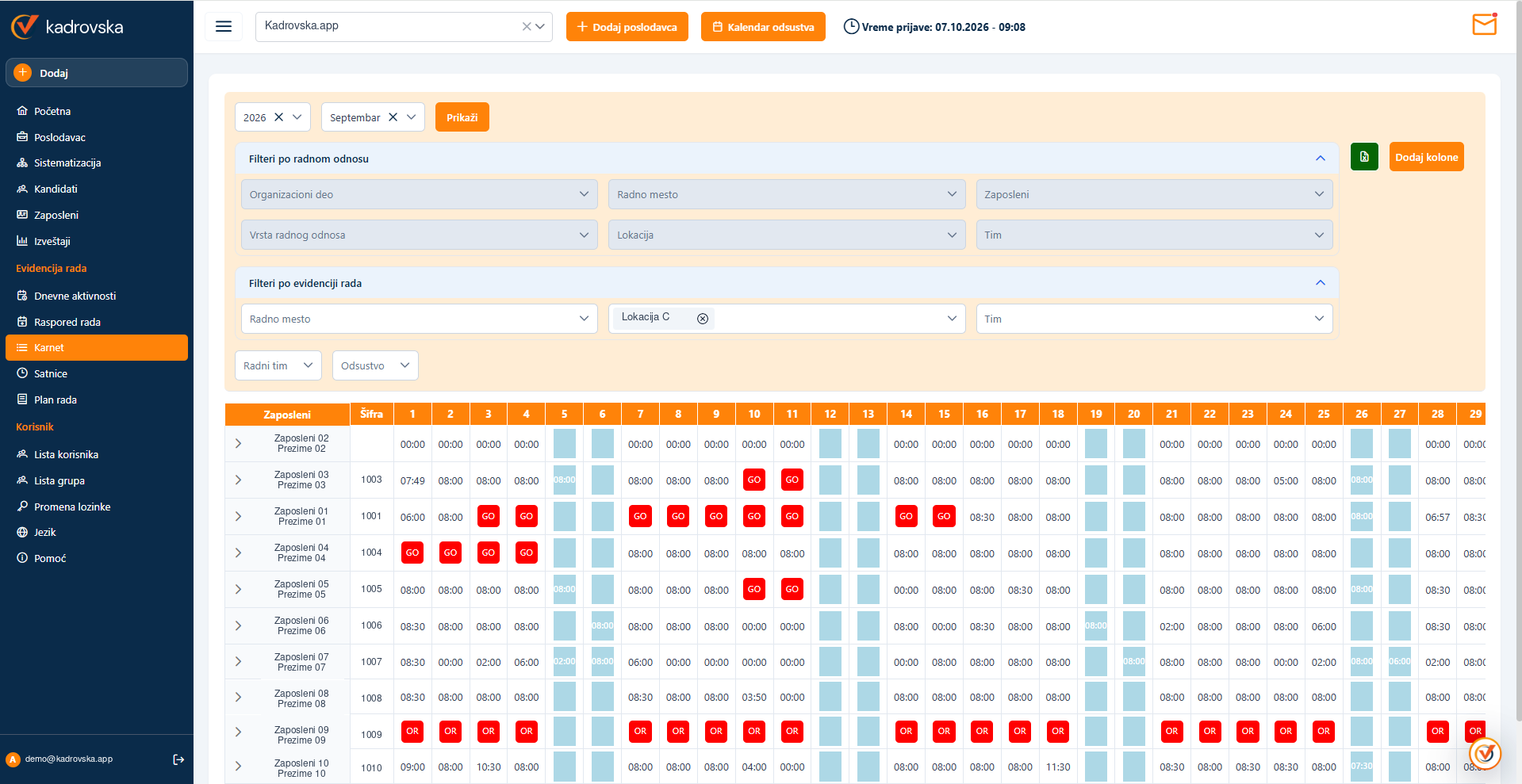
Task: Open the Radni tim dropdown
Action: pos(278,365)
